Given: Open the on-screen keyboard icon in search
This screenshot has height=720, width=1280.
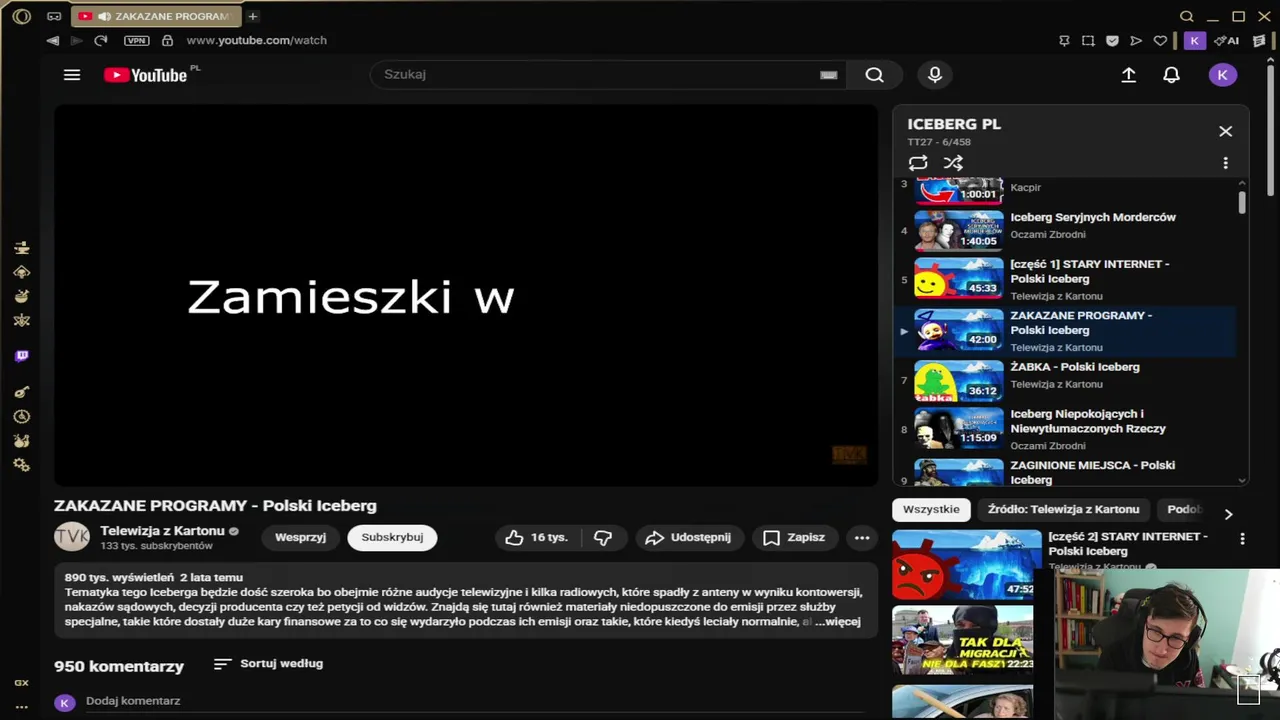Looking at the screenshot, I should (x=828, y=75).
